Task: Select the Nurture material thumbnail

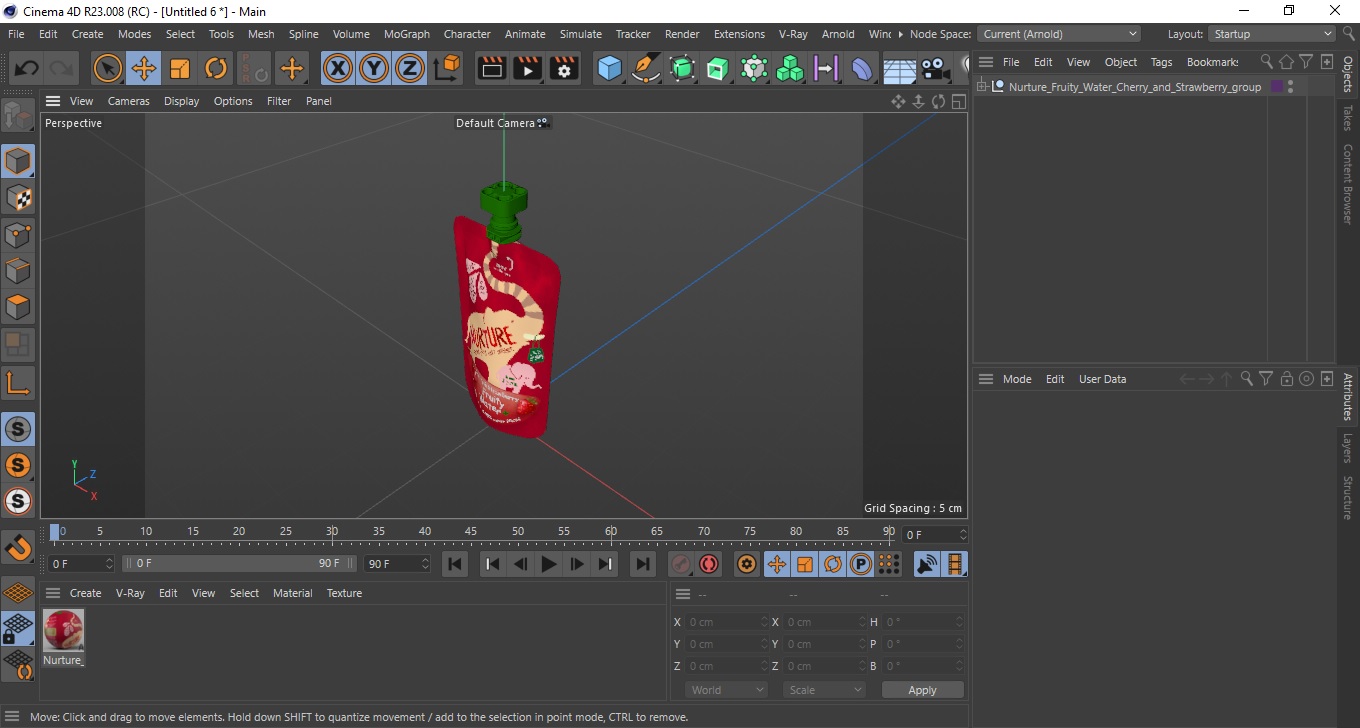Action: pyautogui.click(x=64, y=630)
